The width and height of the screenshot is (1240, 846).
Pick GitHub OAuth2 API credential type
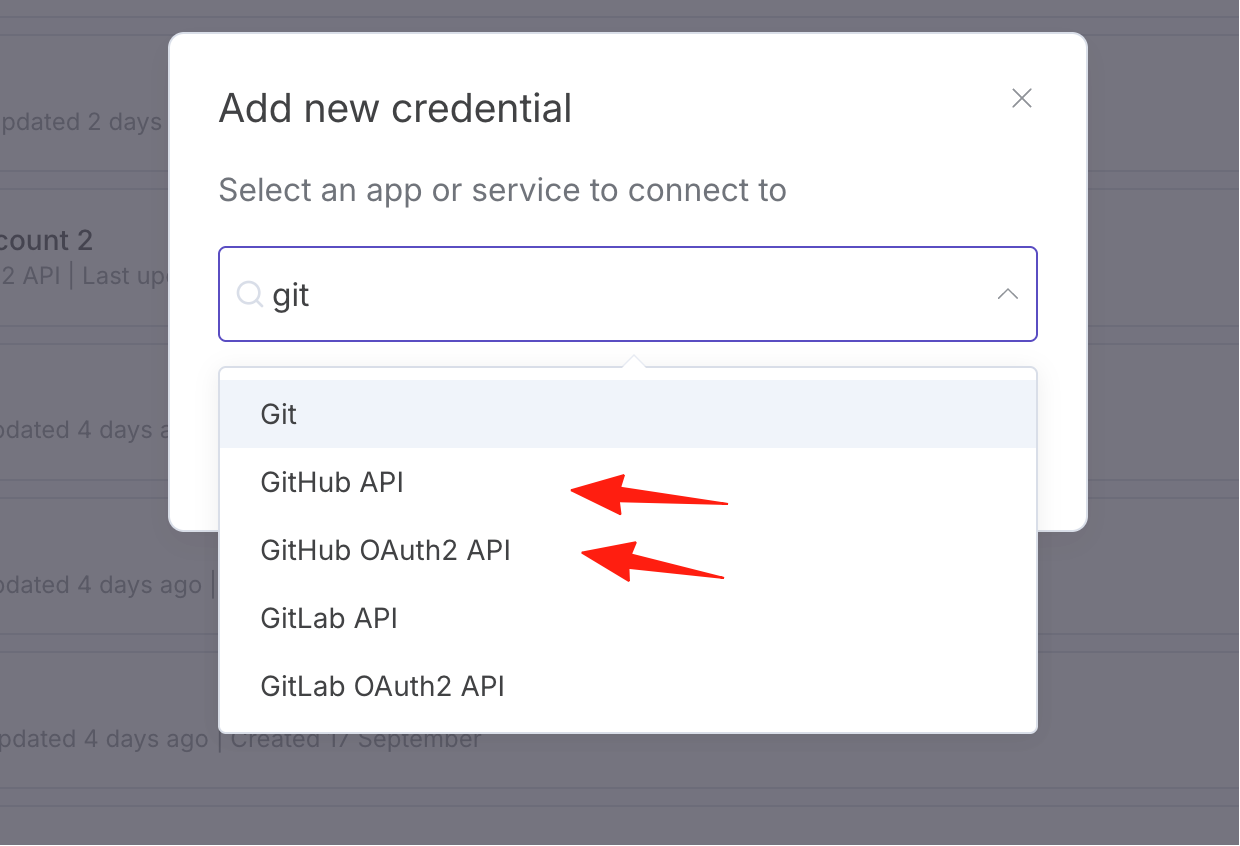click(628, 550)
